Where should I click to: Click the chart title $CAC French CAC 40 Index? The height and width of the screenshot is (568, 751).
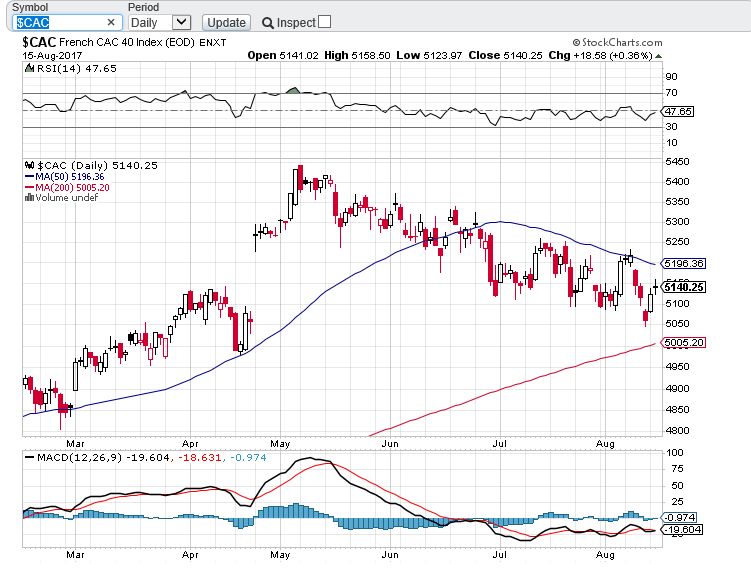(x=108, y=42)
